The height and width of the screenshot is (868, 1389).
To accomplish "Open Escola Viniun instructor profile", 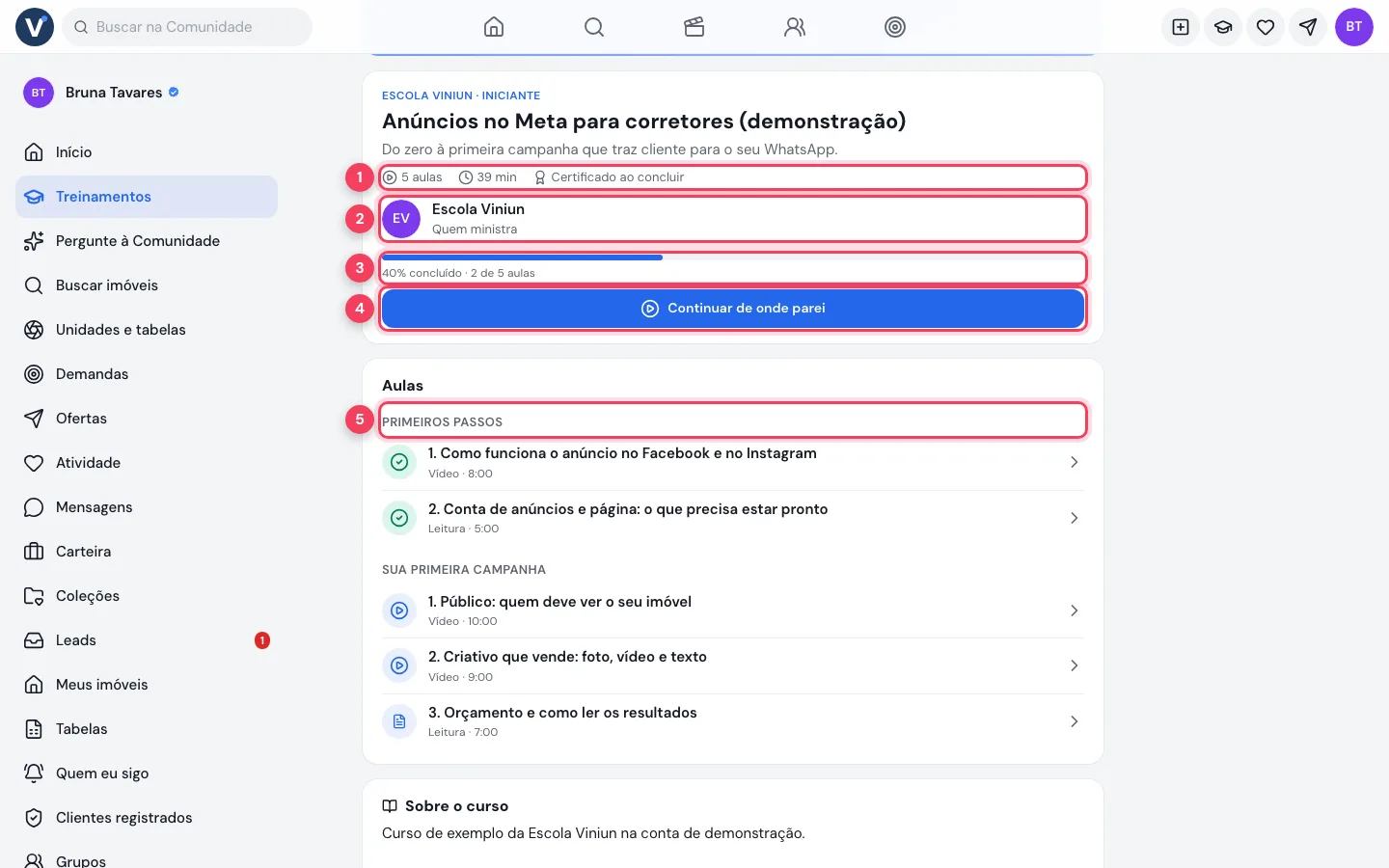I will (733, 219).
